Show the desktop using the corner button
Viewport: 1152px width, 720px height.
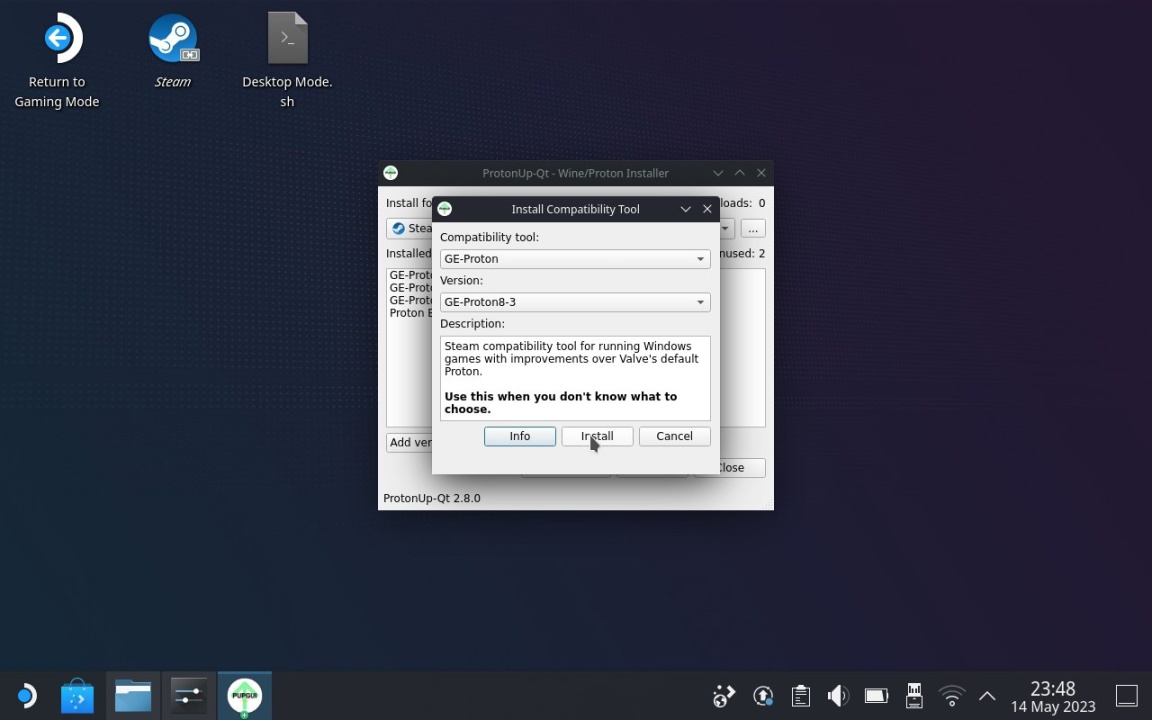[x=1126, y=695]
